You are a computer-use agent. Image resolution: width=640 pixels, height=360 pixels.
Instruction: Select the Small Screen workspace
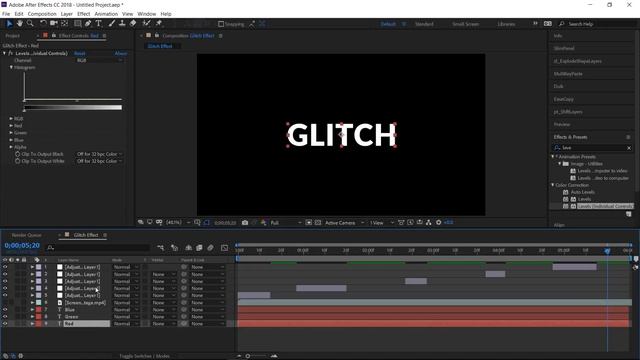[x=465, y=24]
